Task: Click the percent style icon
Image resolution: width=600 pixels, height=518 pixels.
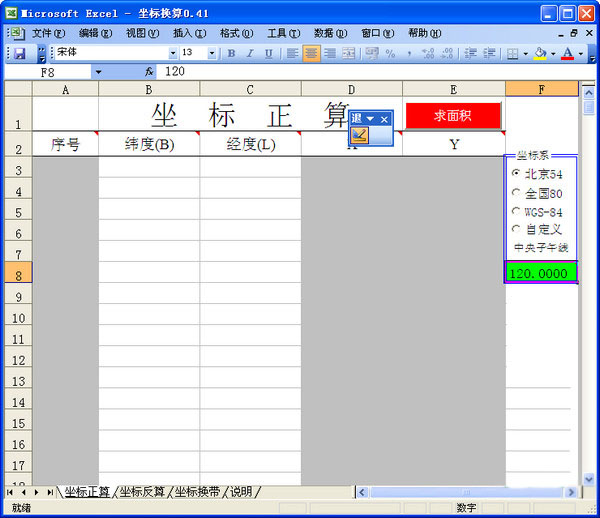Action: point(390,53)
